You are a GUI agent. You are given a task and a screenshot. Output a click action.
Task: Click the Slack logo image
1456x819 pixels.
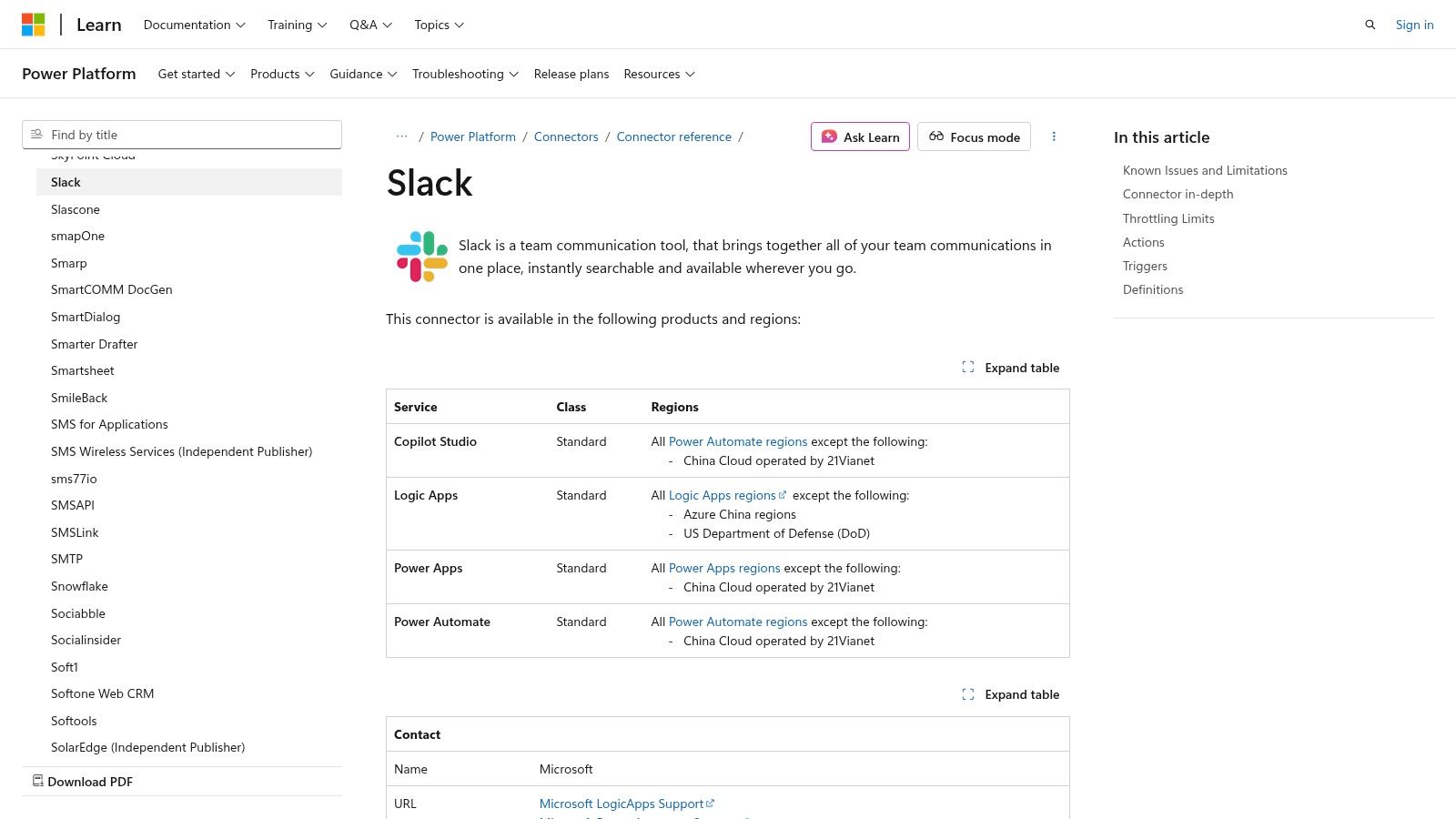click(422, 257)
